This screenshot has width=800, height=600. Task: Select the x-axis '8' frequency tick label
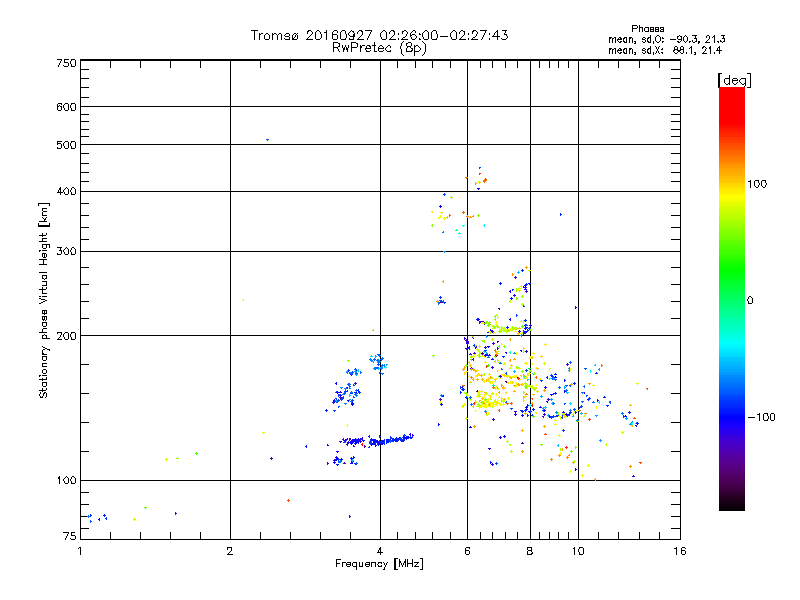click(x=530, y=551)
